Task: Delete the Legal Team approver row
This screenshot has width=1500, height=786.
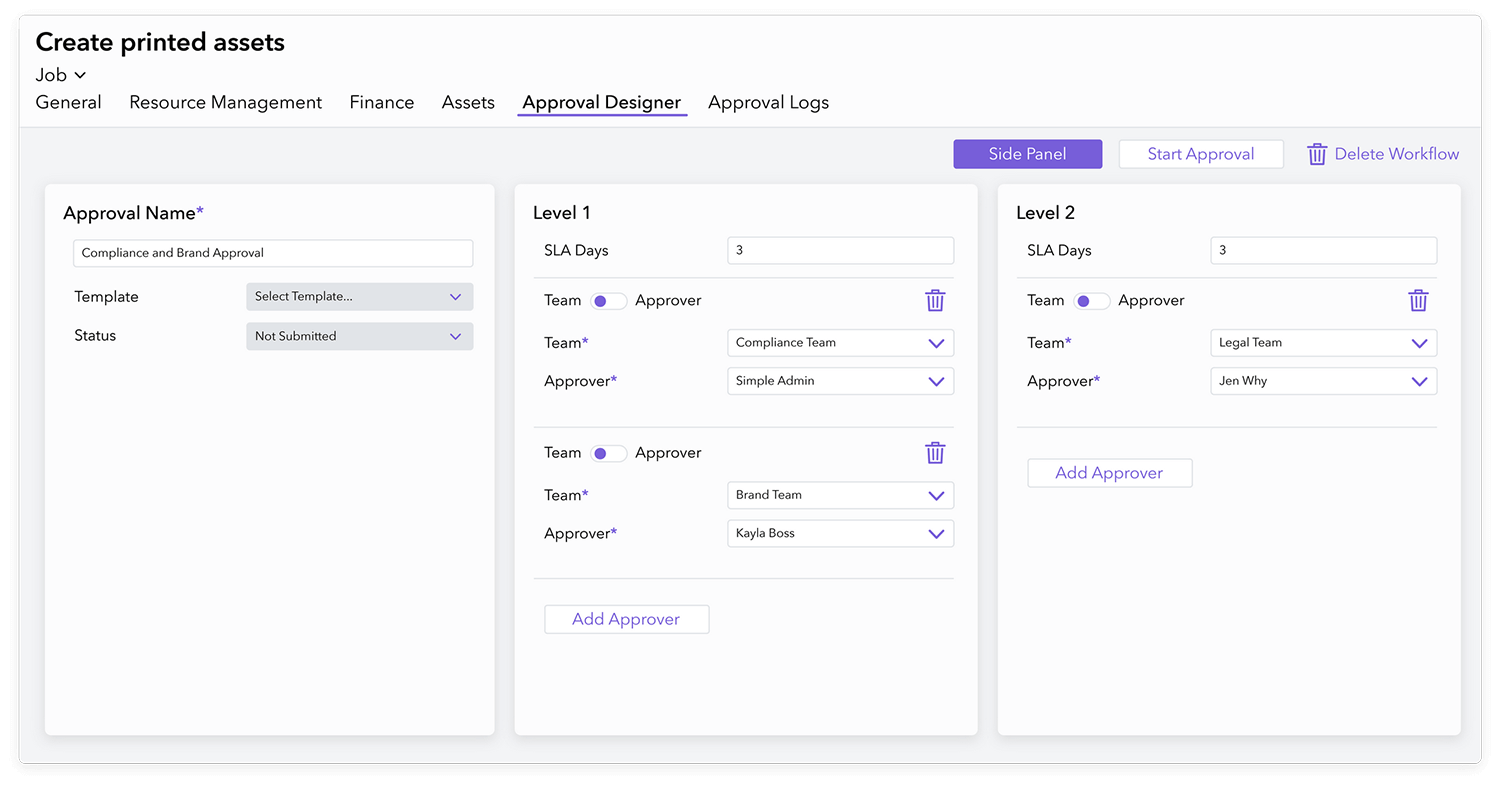Action: click(x=1418, y=301)
